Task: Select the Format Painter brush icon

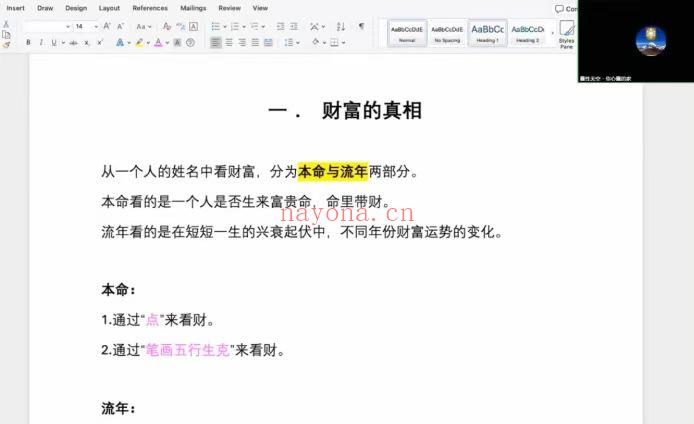Action: (6, 45)
